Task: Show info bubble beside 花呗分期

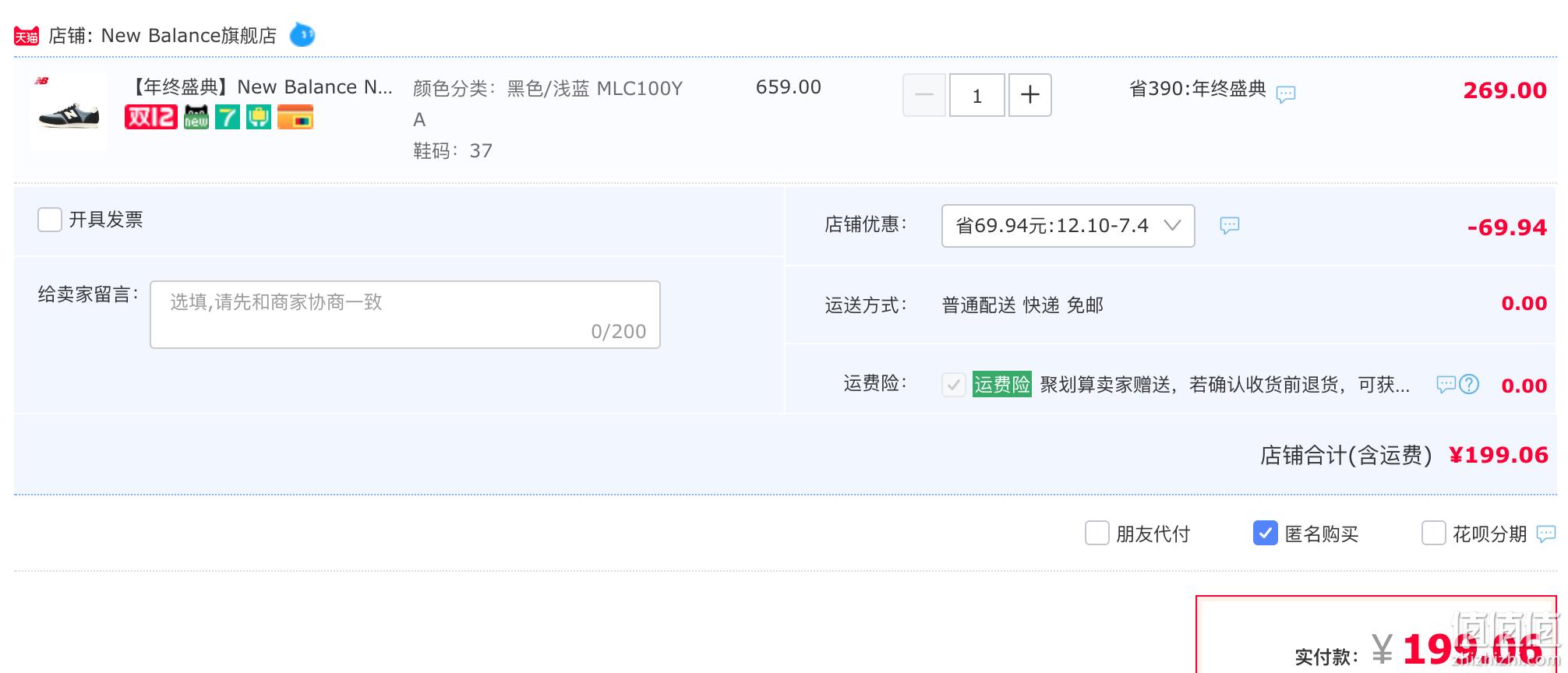Action: pos(1546,534)
